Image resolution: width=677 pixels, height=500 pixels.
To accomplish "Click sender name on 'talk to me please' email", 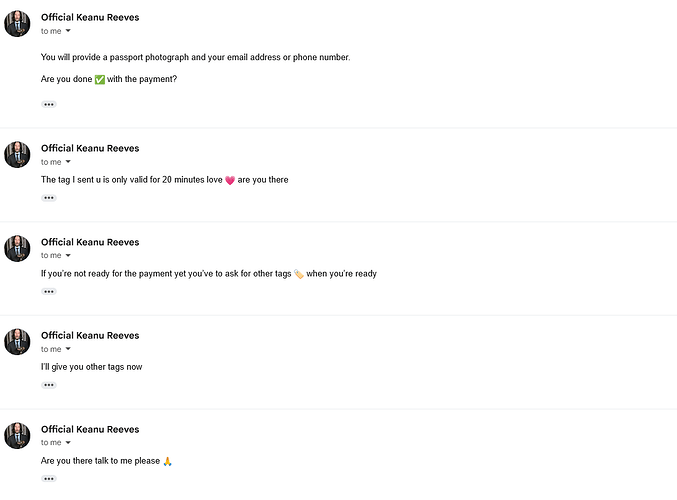I will (90, 429).
